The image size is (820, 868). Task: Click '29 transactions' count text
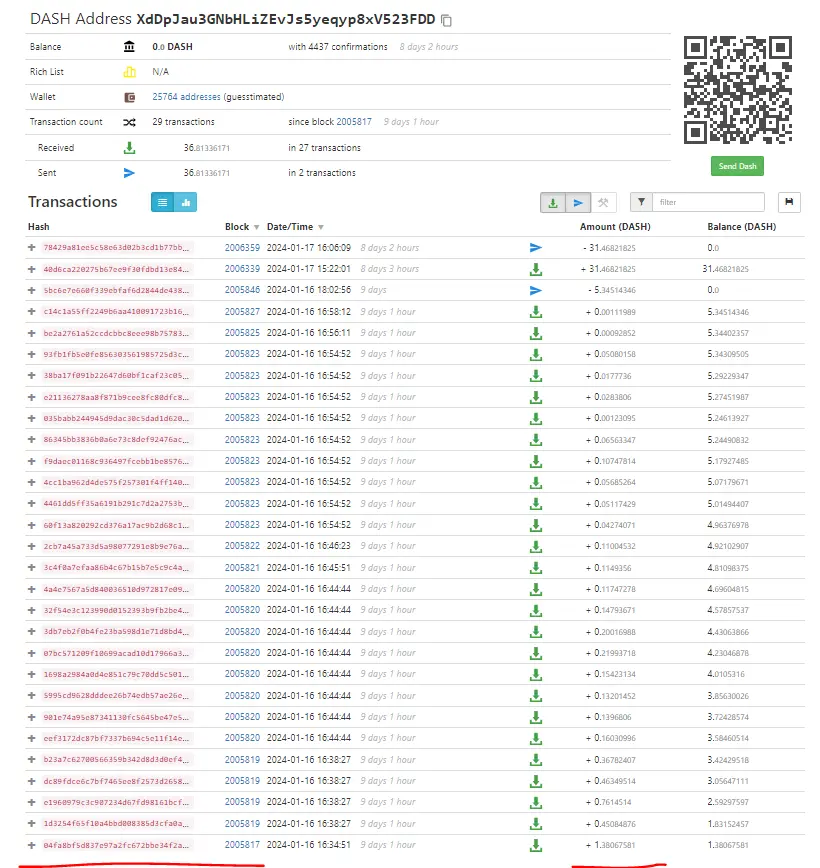pyautogui.click(x=183, y=122)
